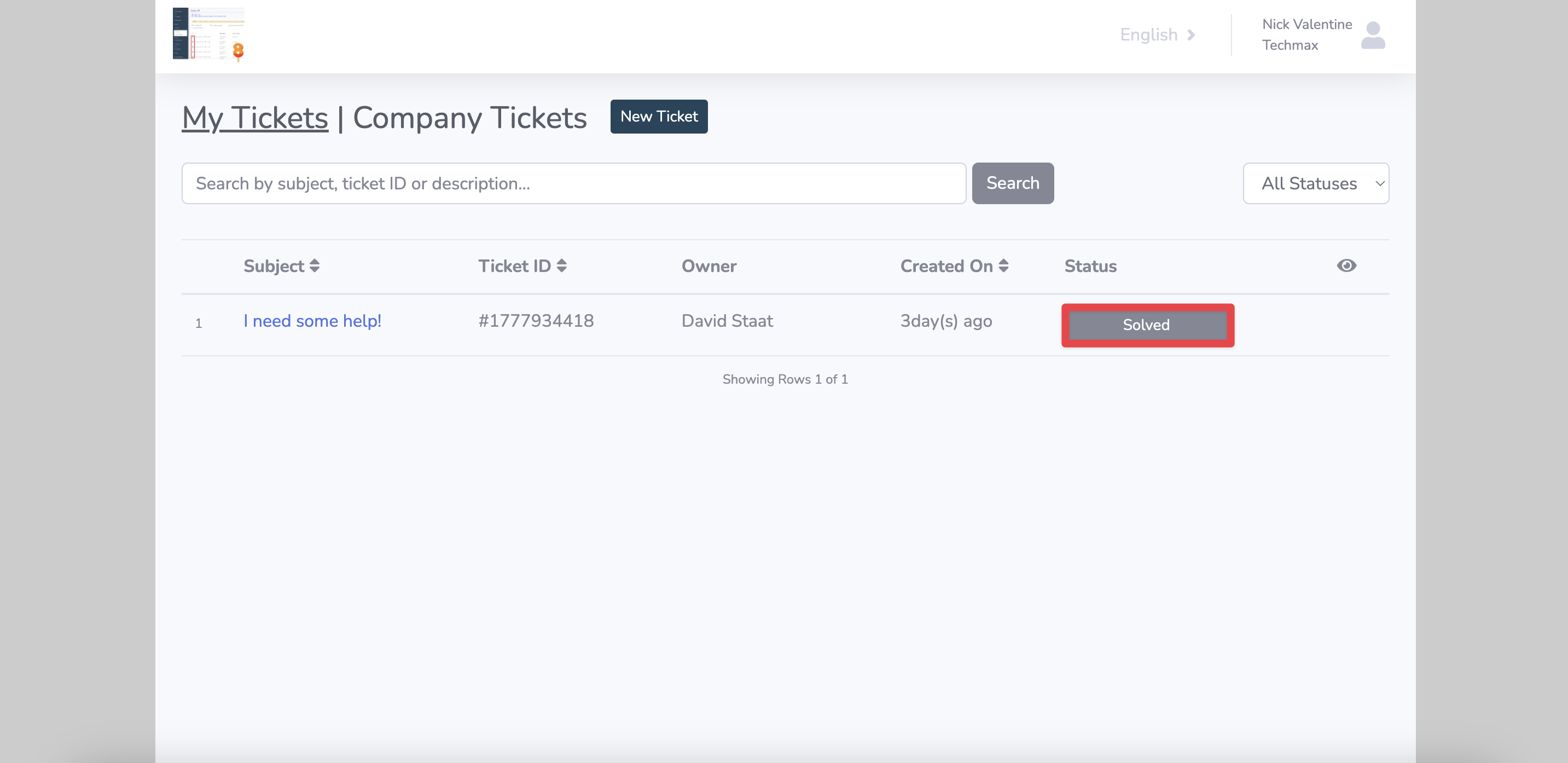The height and width of the screenshot is (763, 1568).
Task: Toggle the eye column visibility icon
Action: [1346, 265]
